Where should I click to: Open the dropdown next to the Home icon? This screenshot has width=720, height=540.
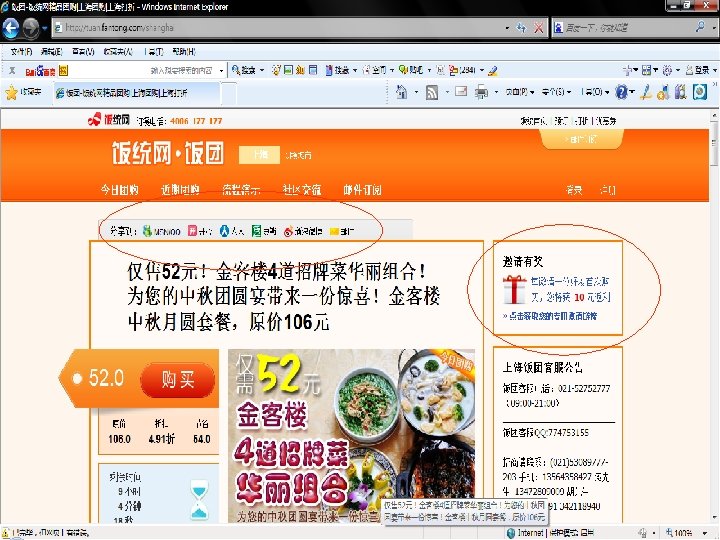(x=416, y=92)
